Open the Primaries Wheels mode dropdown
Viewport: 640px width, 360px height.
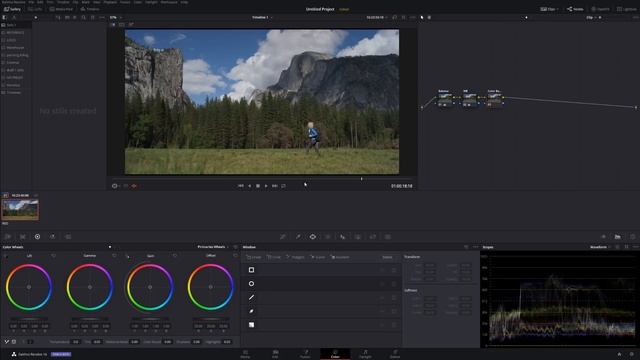(x=213, y=247)
